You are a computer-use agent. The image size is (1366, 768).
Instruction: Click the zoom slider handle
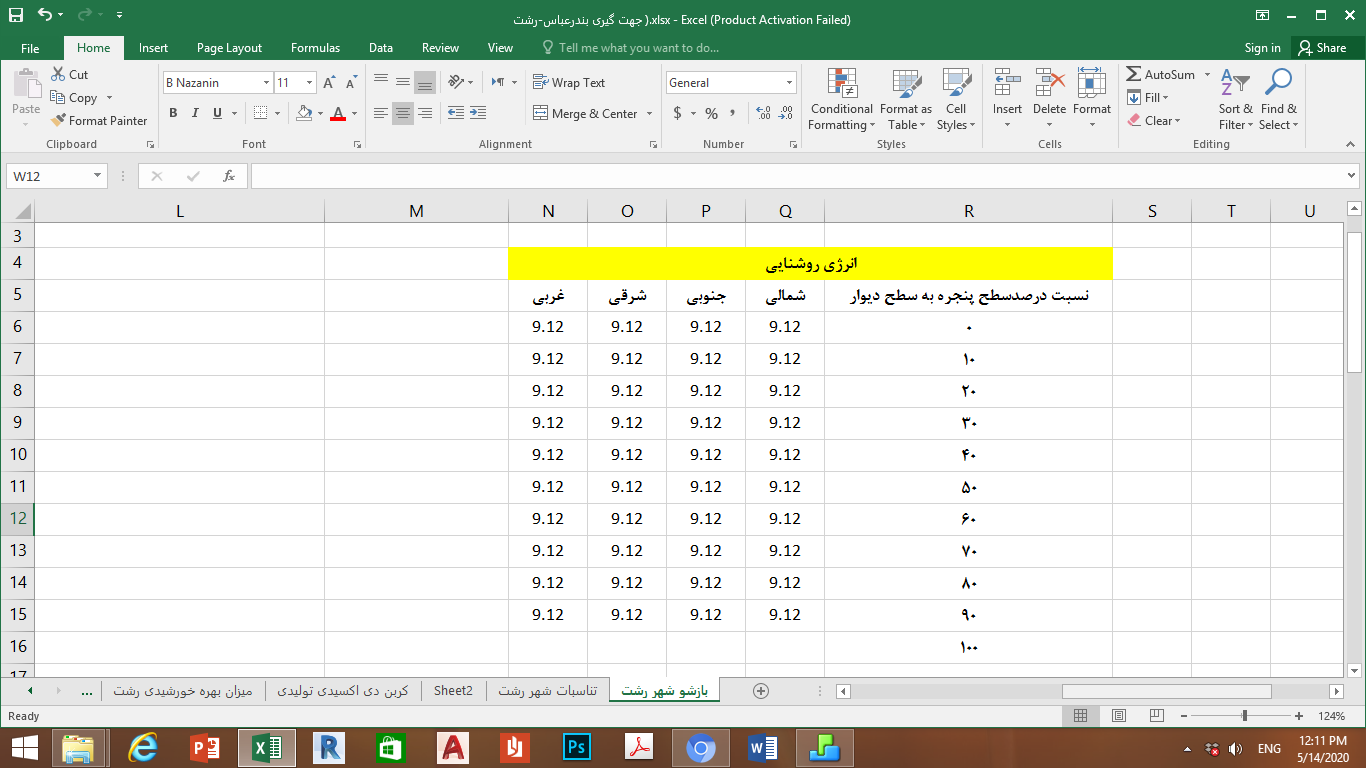(x=1244, y=716)
